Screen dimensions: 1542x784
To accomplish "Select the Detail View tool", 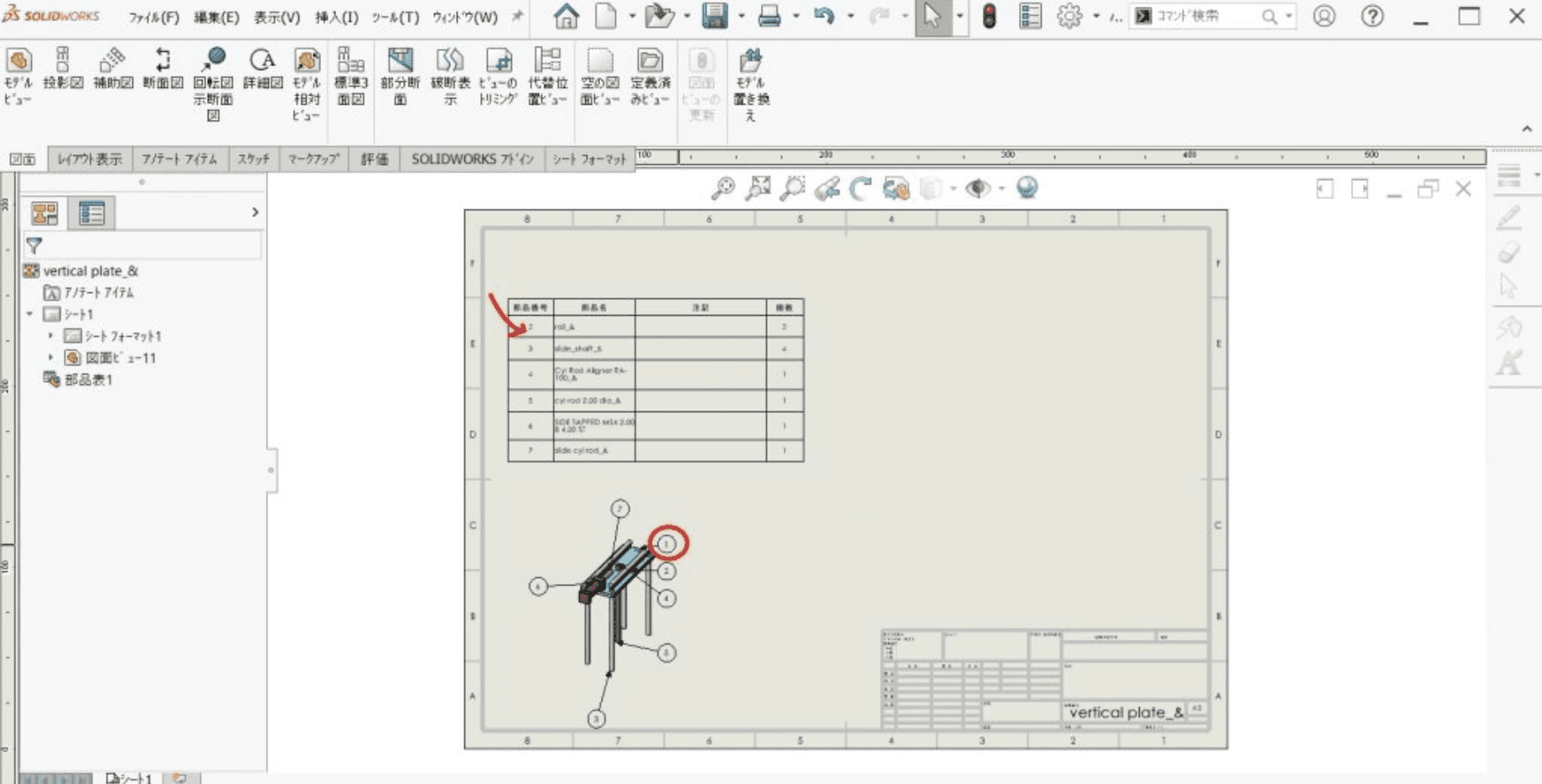I will point(262,69).
